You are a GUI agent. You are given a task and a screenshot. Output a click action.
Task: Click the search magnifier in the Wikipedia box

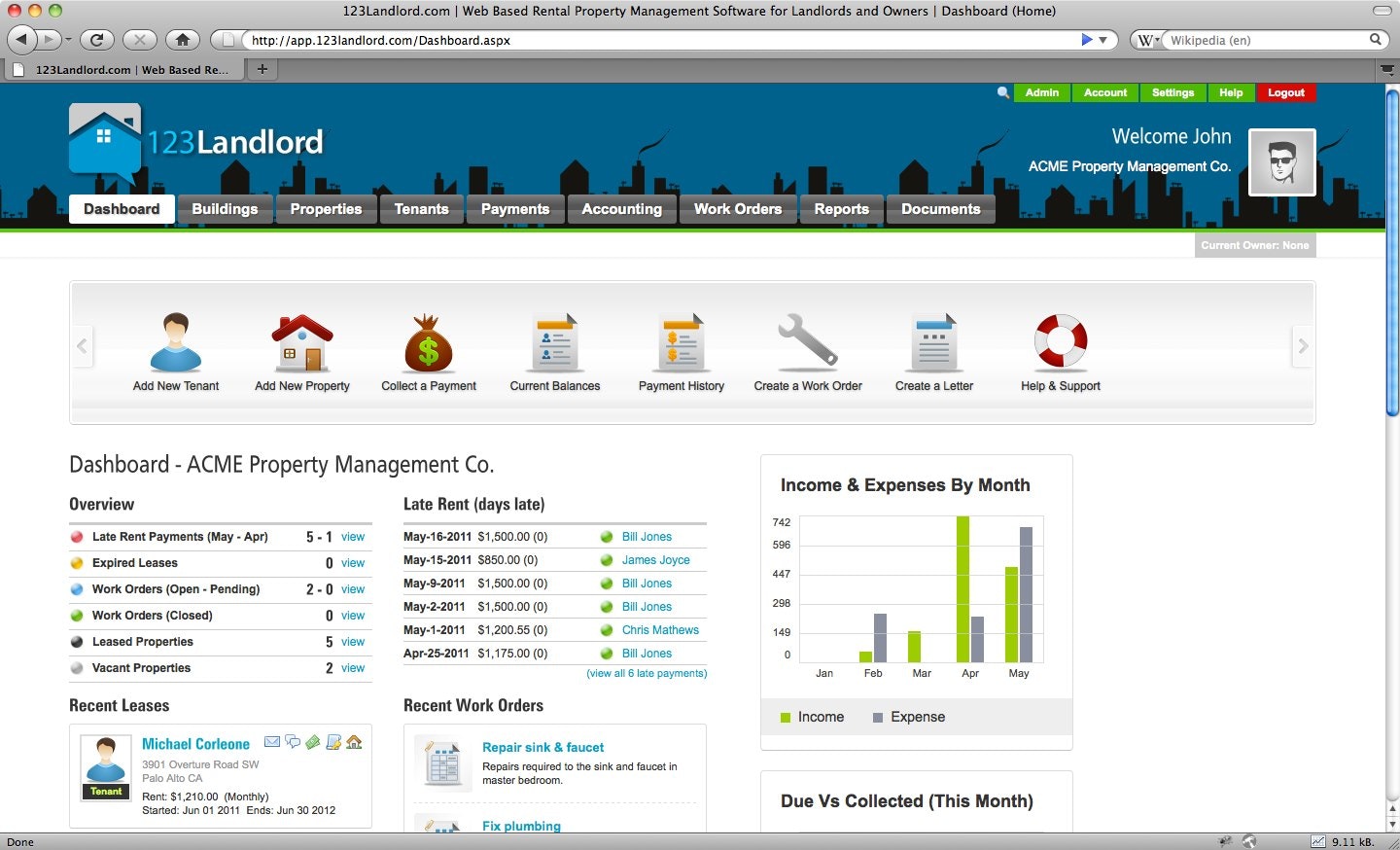[x=1375, y=40]
